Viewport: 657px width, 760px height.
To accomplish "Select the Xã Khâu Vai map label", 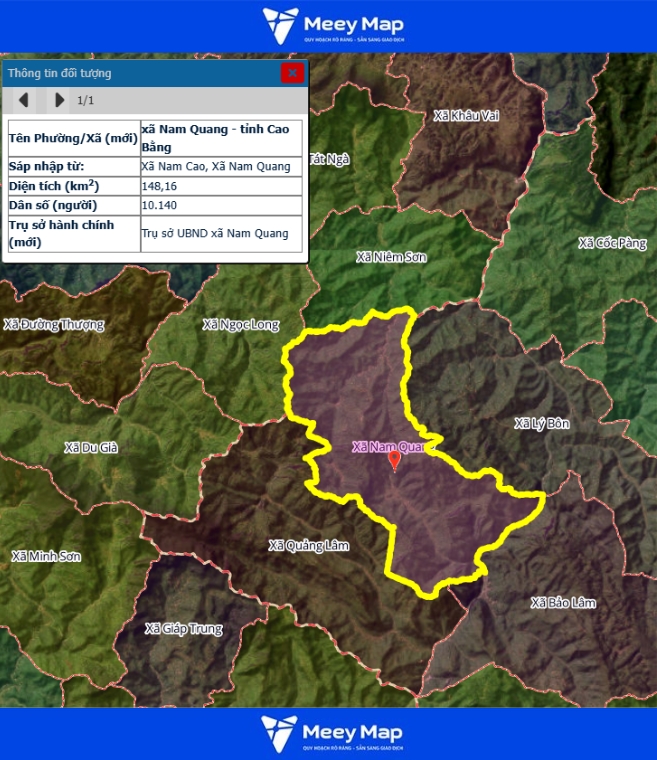I will point(466,116).
